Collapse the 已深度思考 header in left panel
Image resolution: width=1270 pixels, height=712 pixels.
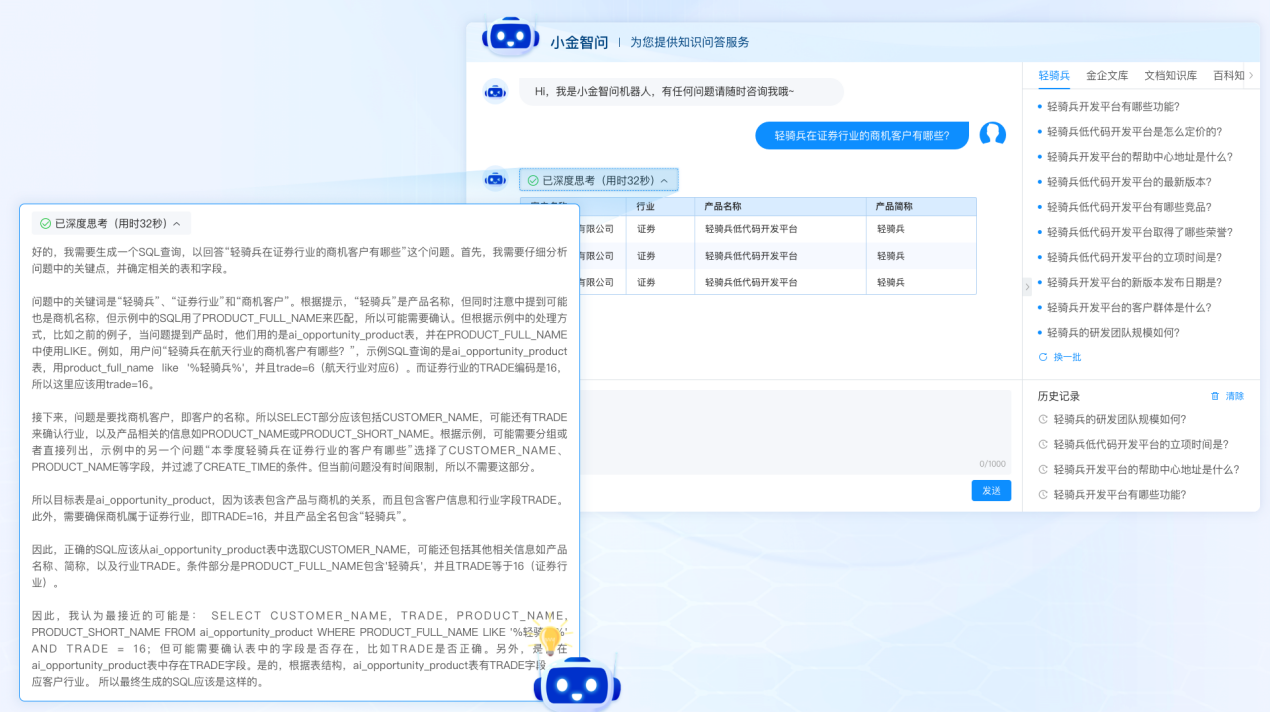[x=177, y=224]
